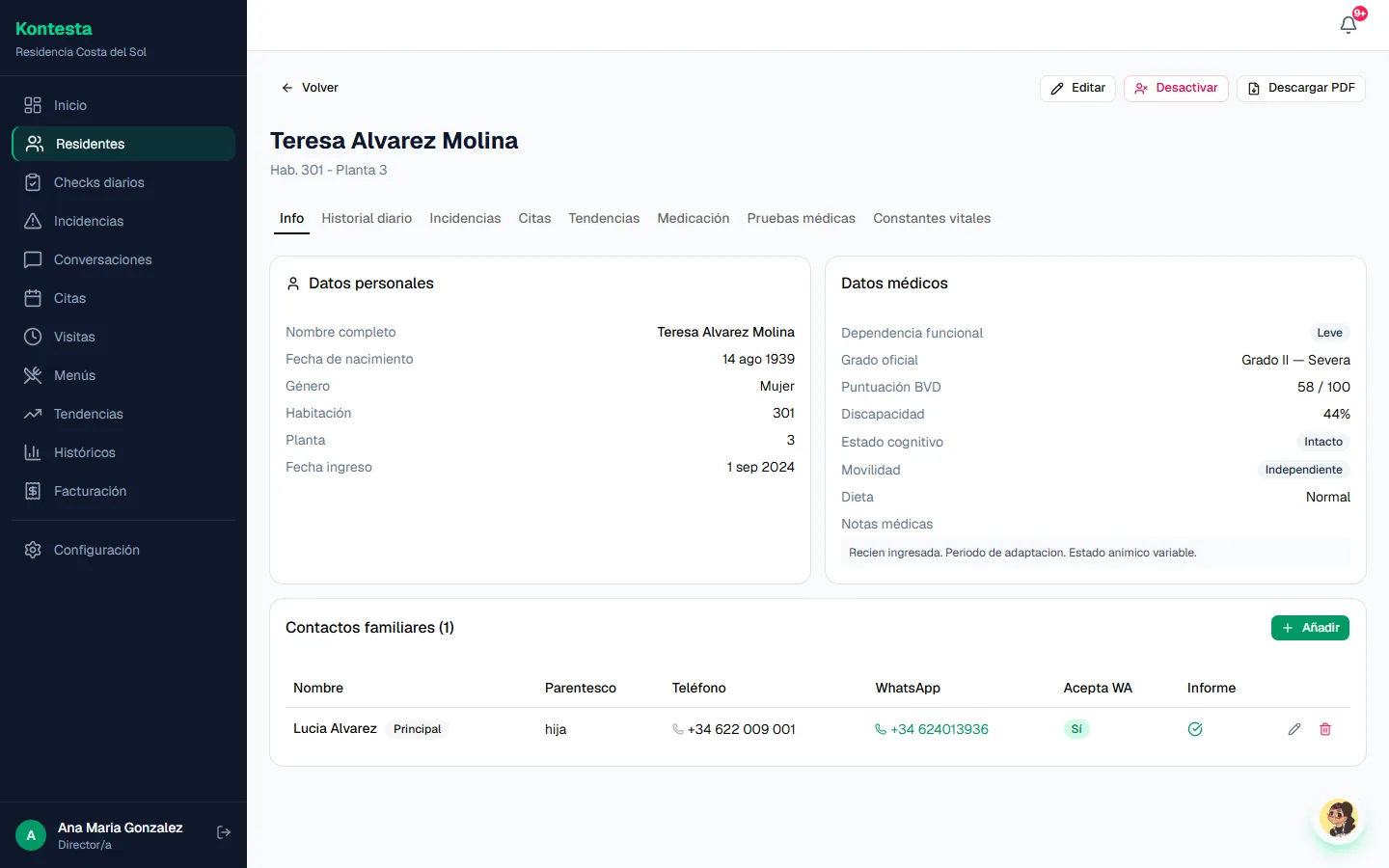The height and width of the screenshot is (868, 1389).
Task: Show the Constantes vitales tab
Action: click(932, 218)
